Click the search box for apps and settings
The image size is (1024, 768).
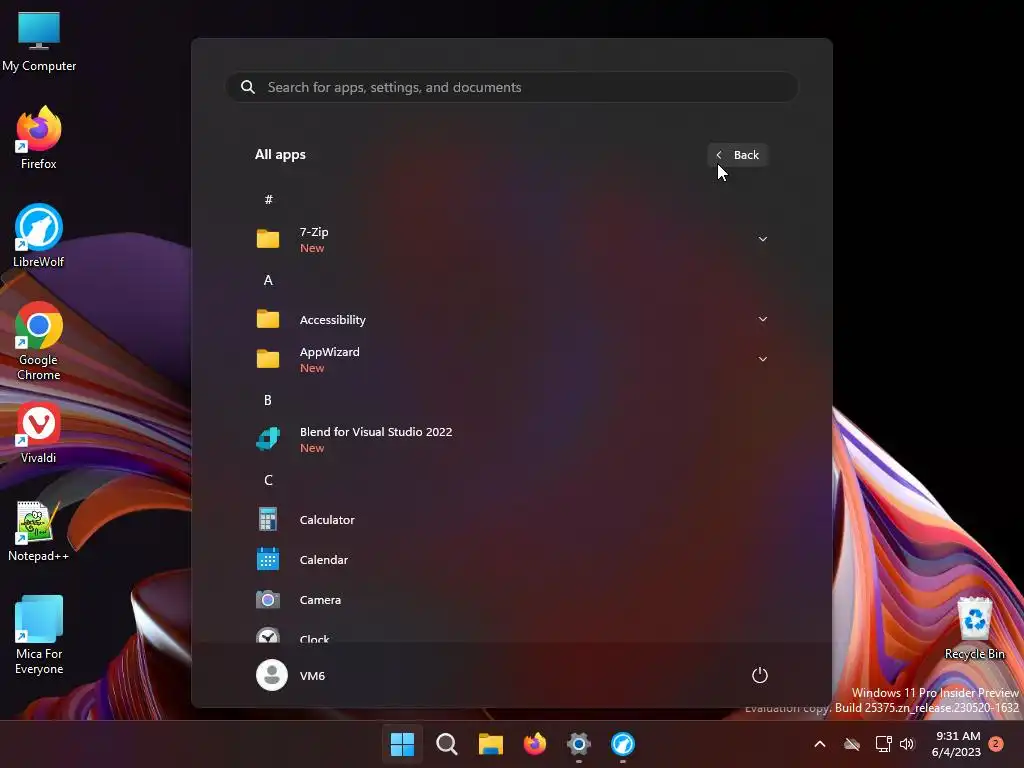(511, 87)
